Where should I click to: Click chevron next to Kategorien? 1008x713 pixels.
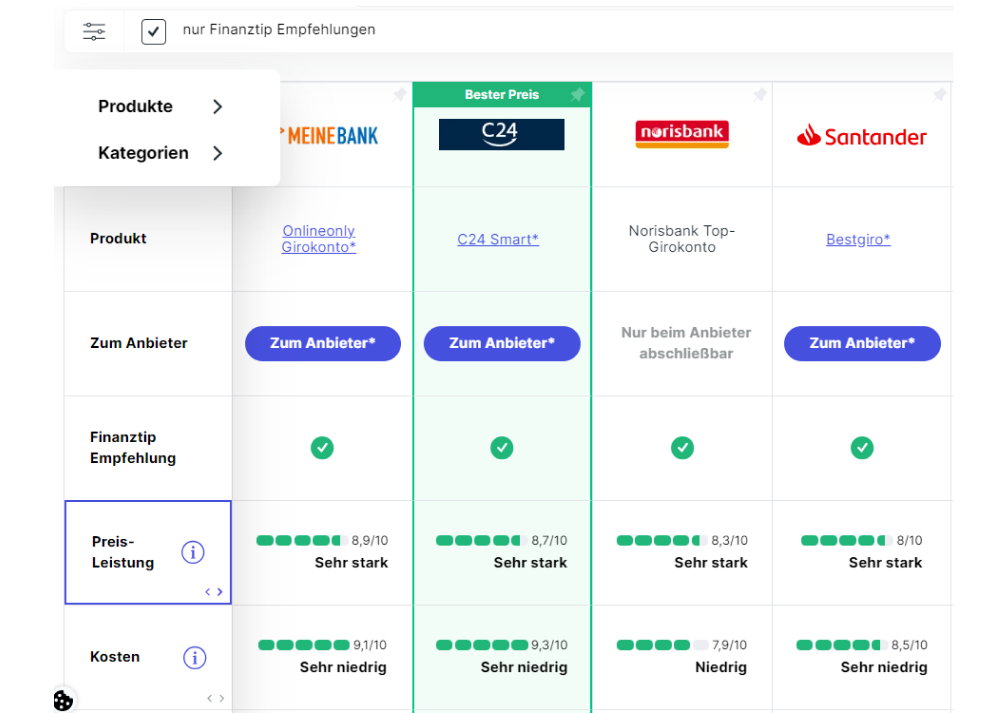point(218,153)
